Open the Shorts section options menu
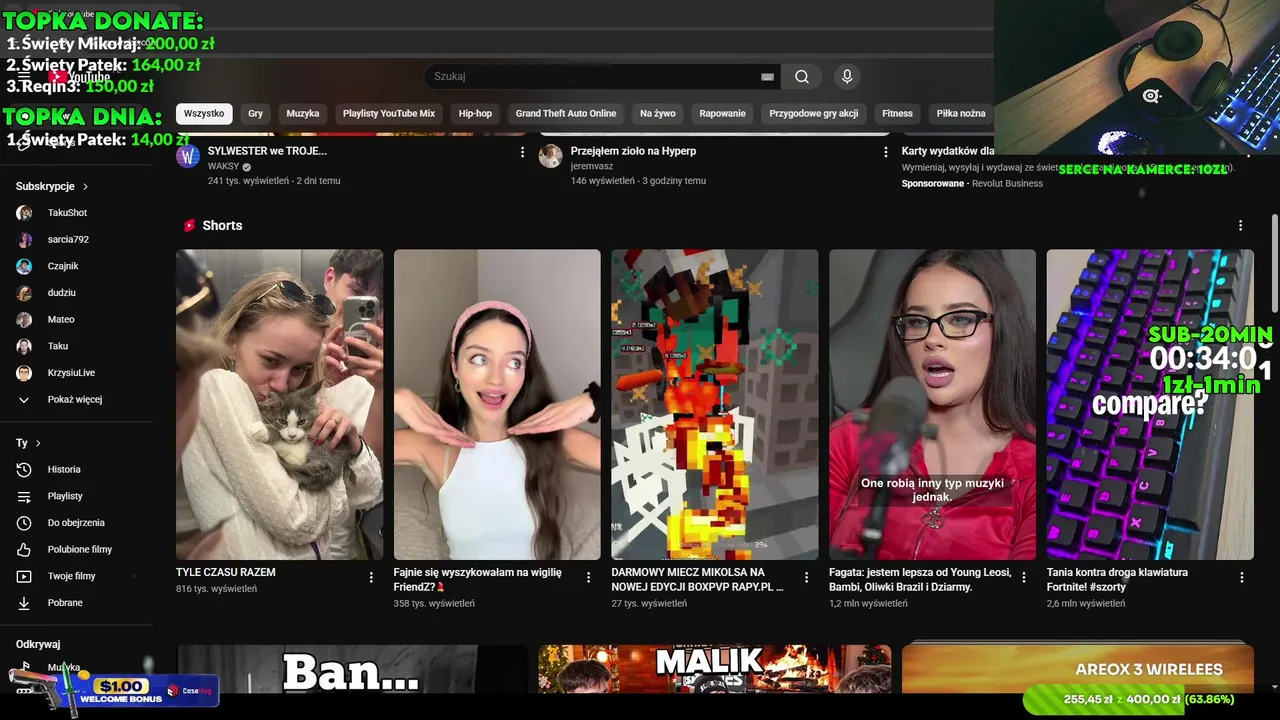The width and height of the screenshot is (1280, 720). 1241,226
